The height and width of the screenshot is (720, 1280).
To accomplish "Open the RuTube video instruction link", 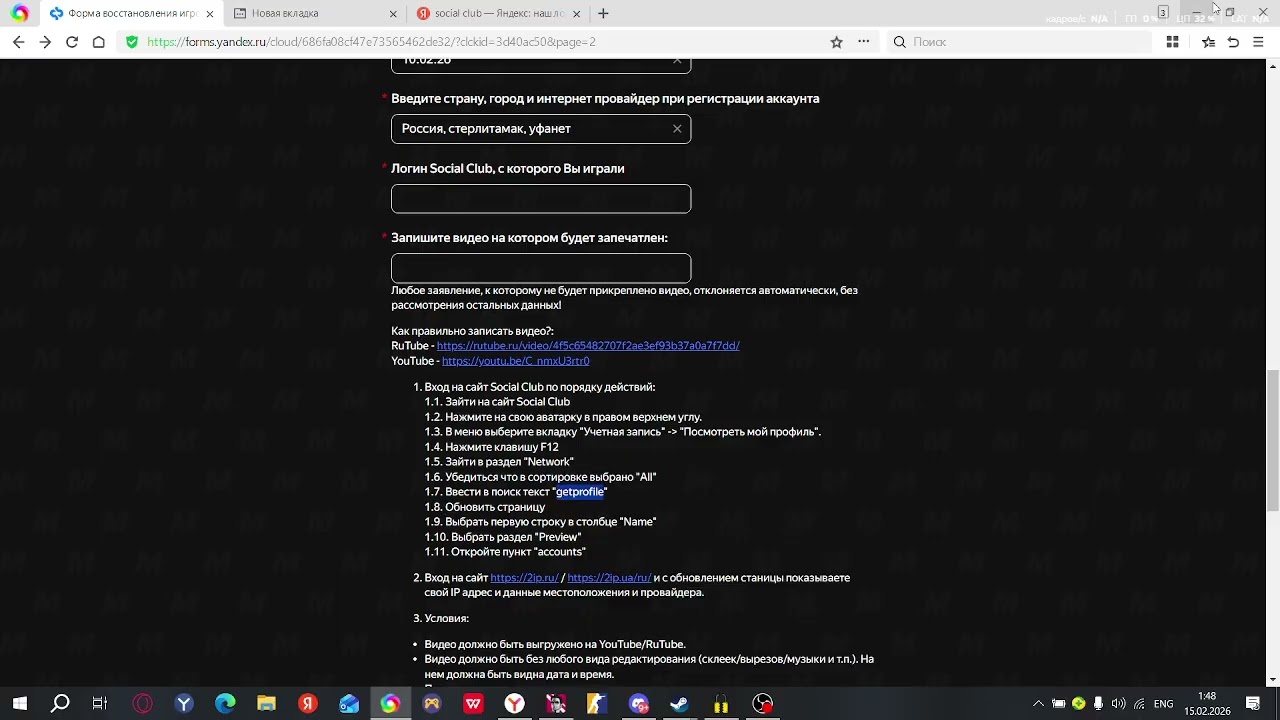I will (588, 346).
